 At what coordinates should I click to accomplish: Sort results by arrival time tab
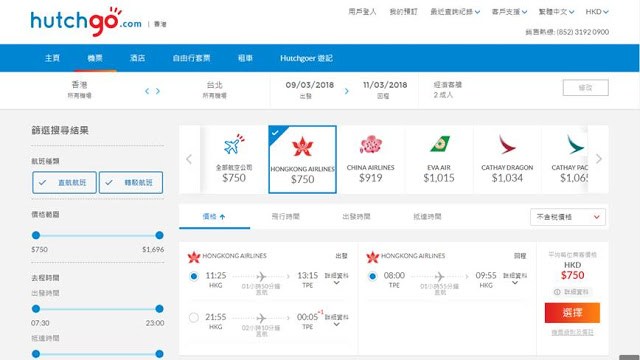pyautogui.click(x=427, y=217)
